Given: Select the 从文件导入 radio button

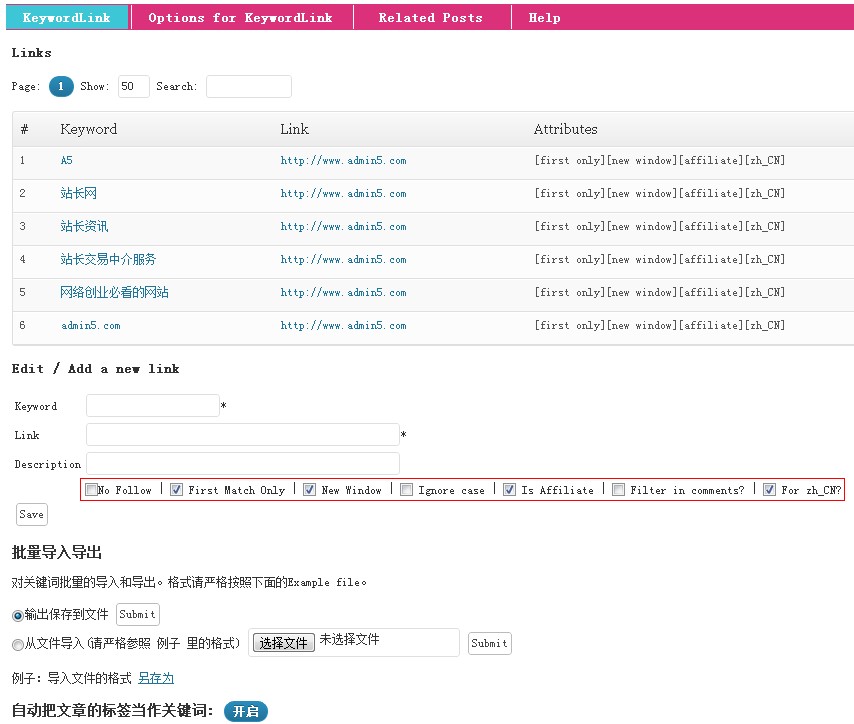Looking at the screenshot, I should point(18,644).
